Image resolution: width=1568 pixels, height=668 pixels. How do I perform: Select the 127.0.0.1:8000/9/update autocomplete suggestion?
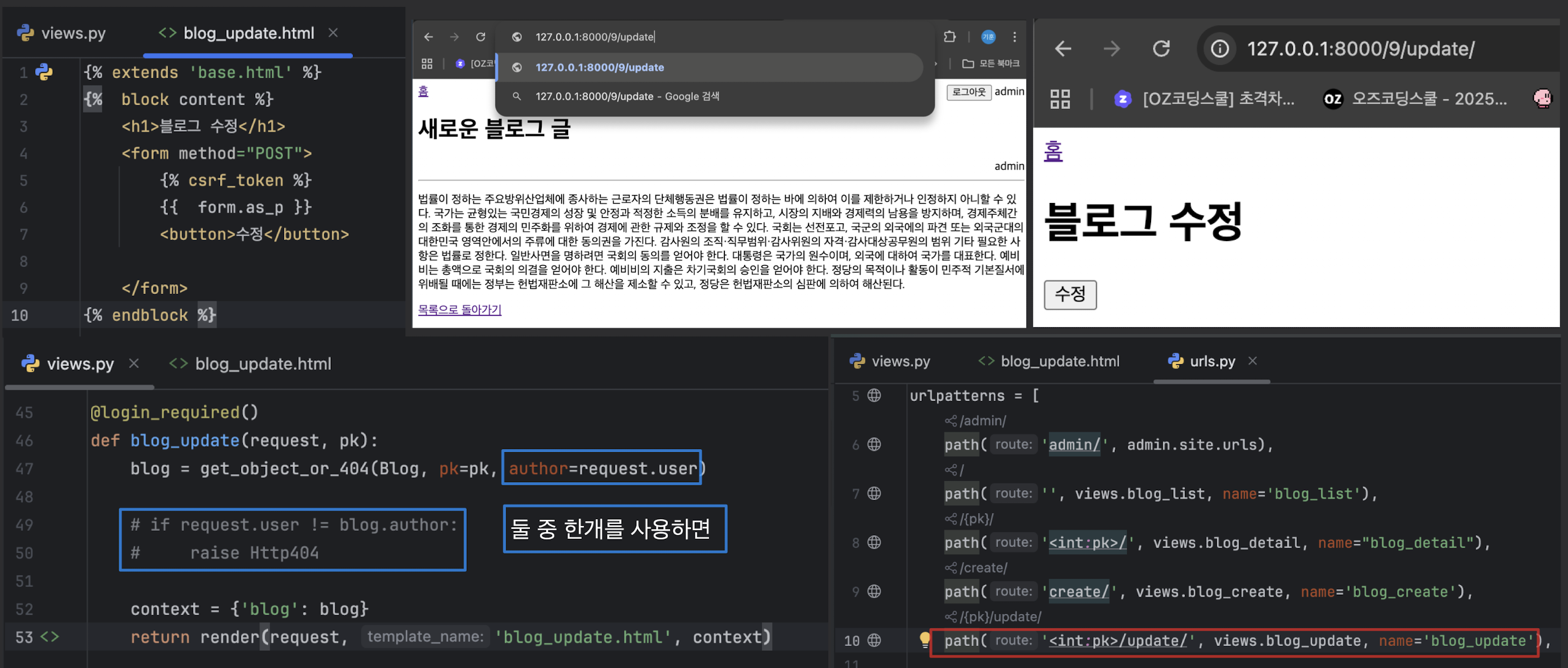(x=600, y=67)
